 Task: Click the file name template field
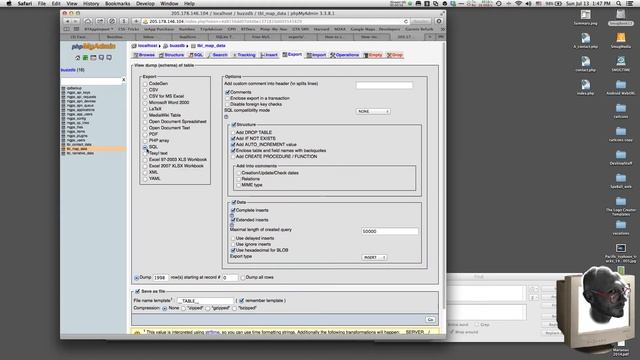pos(205,301)
